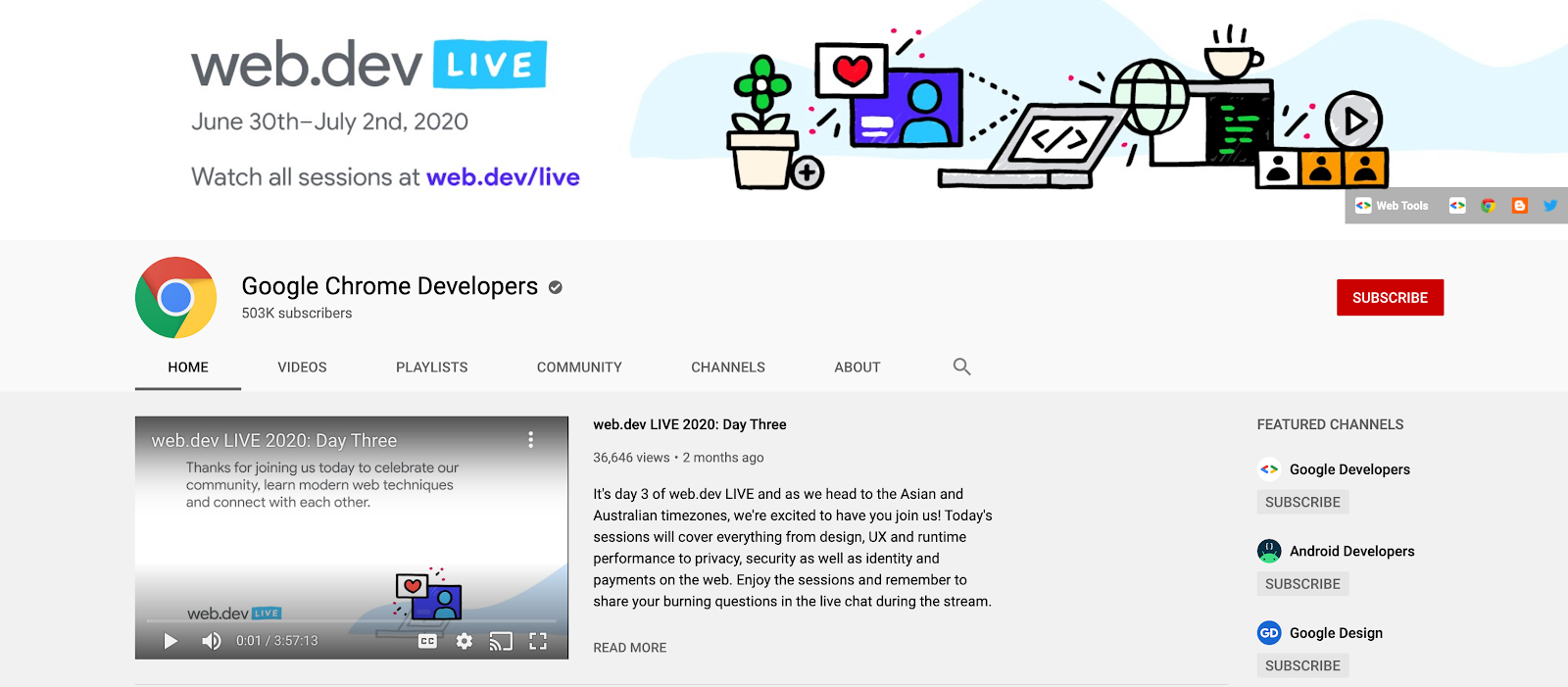Click the video title overlay in the player
The width and height of the screenshot is (1568, 687).
point(274,441)
